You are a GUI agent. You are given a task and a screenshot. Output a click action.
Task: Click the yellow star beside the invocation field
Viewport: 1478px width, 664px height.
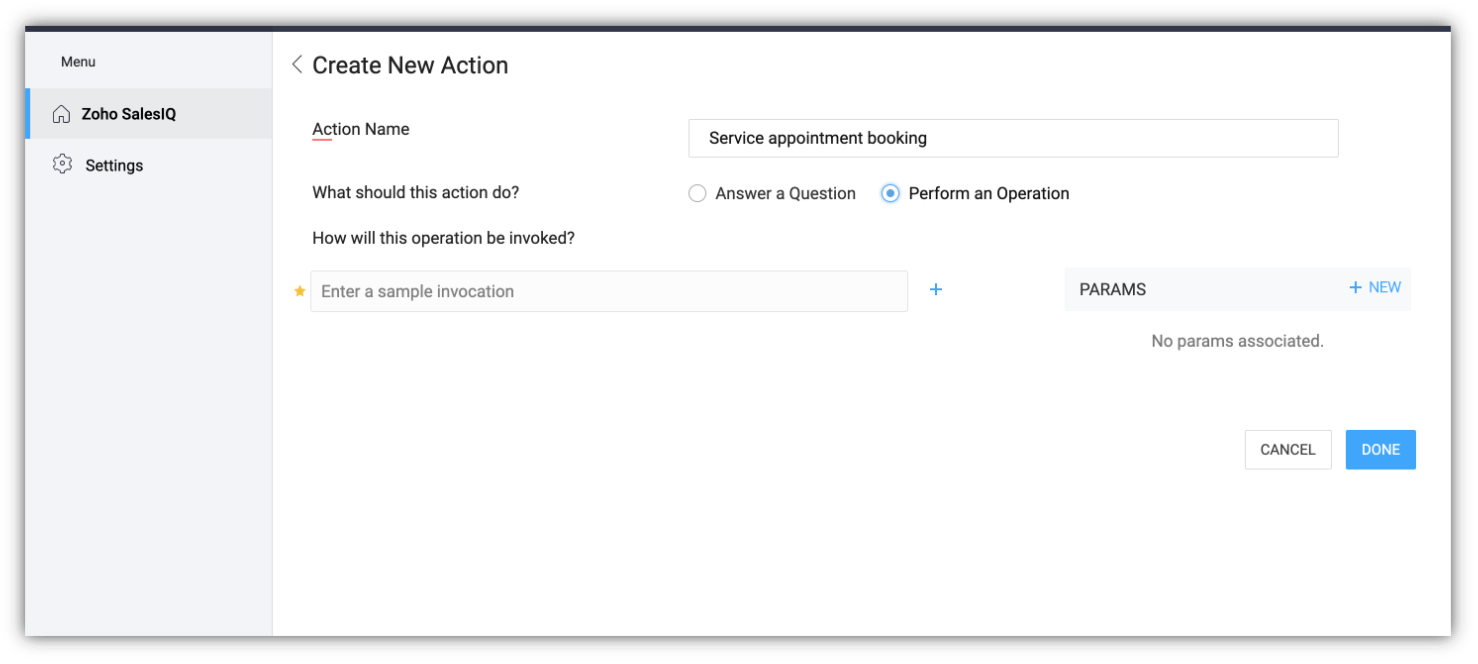pyautogui.click(x=299, y=291)
